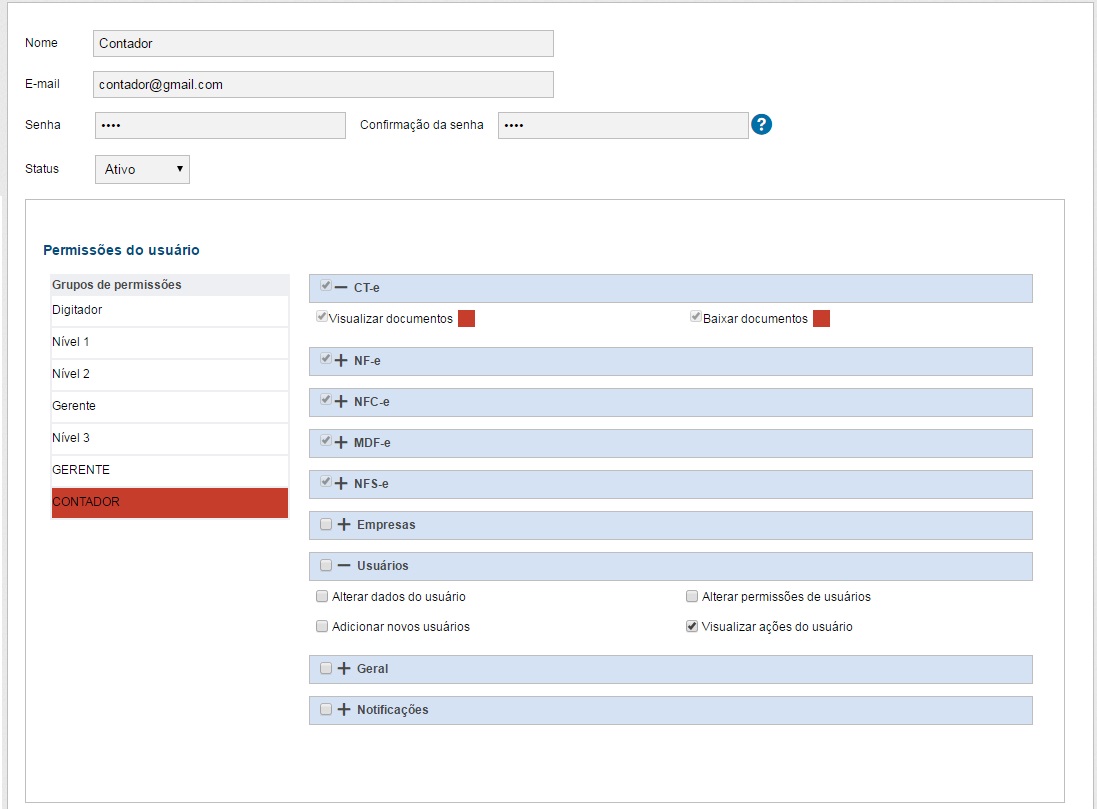
Task: Collapse the Usuários section minus icon
Action: coord(344,566)
